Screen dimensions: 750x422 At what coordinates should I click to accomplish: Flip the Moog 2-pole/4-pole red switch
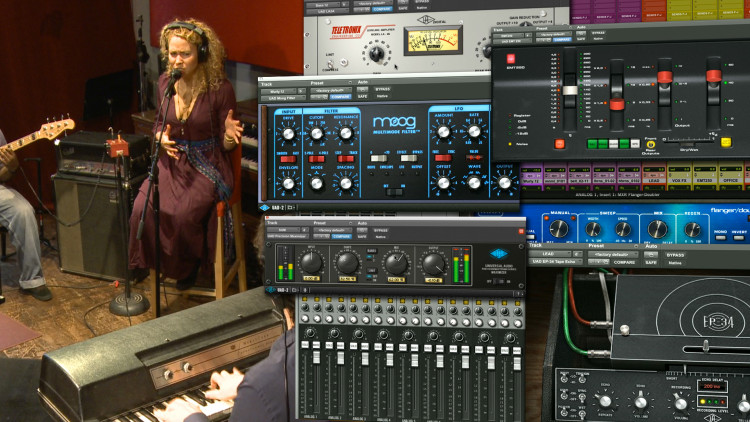pyautogui.click(x=317, y=159)
